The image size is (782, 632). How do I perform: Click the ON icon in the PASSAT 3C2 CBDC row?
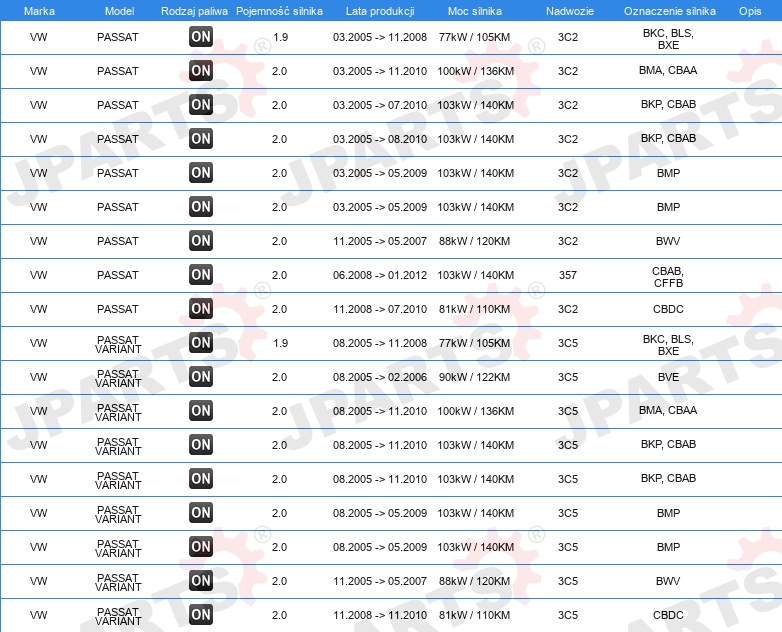(x=200, y=308)
